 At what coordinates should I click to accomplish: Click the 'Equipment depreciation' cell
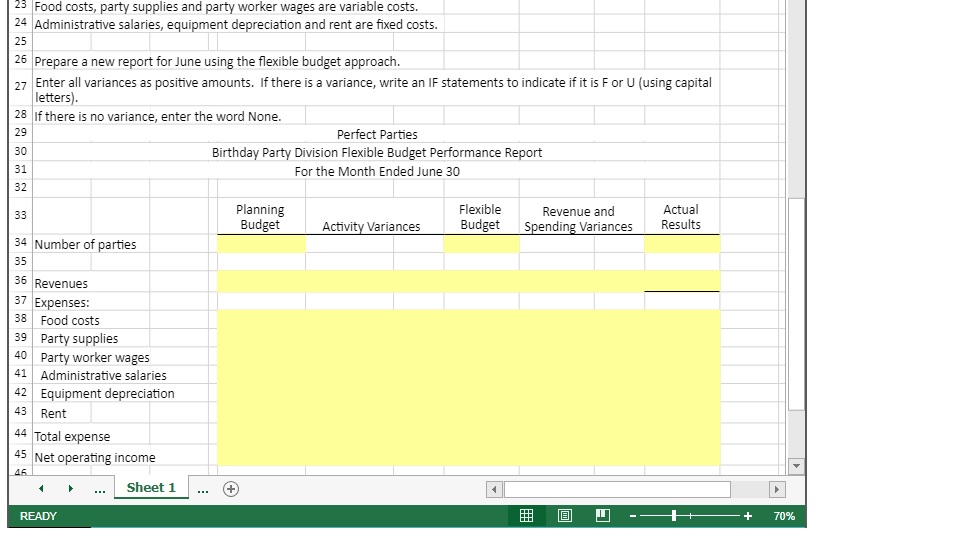click(107, 394)
